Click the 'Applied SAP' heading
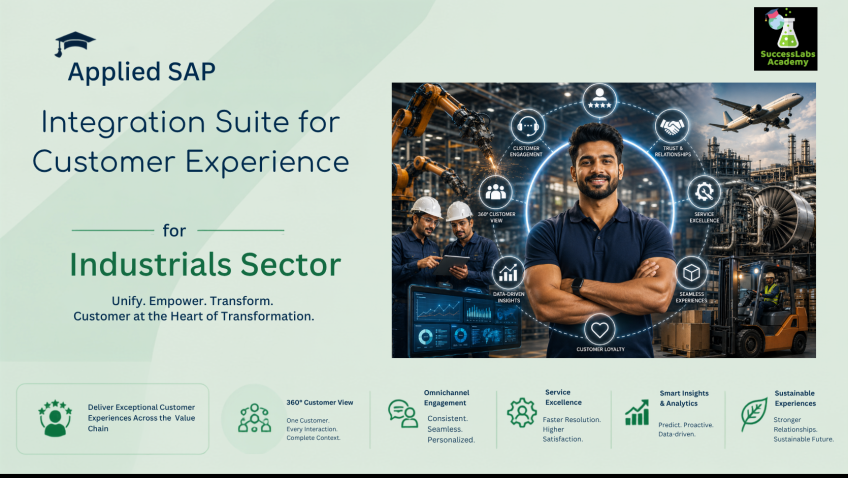The image size is (848, 478). point(142,72)
